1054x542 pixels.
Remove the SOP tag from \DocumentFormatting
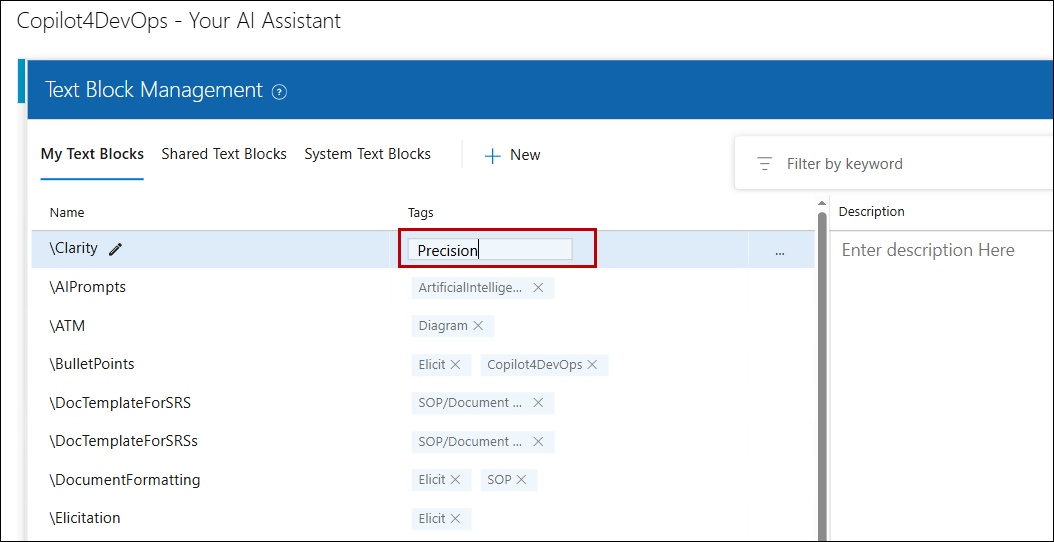[521, 479]
